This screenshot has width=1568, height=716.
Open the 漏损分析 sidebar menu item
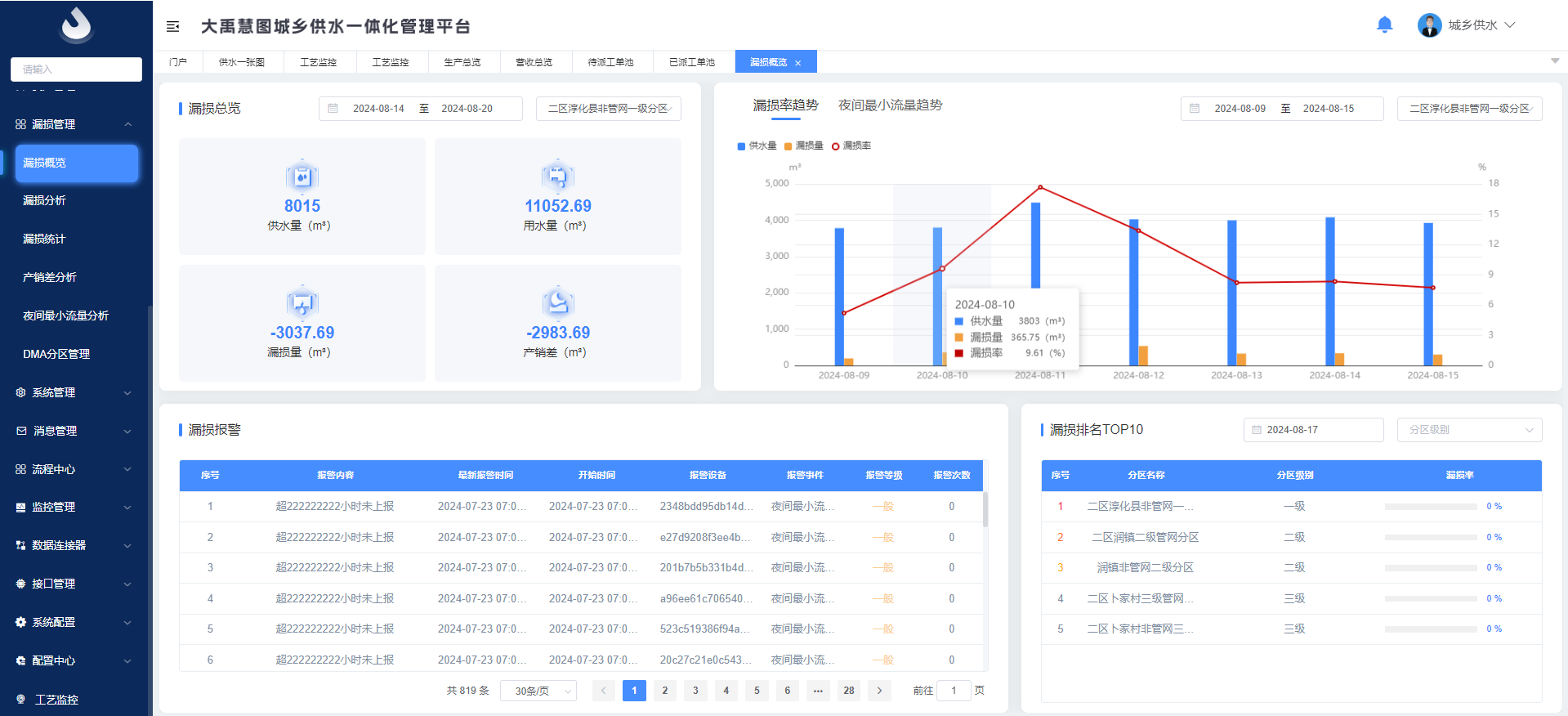coord(45,201)
